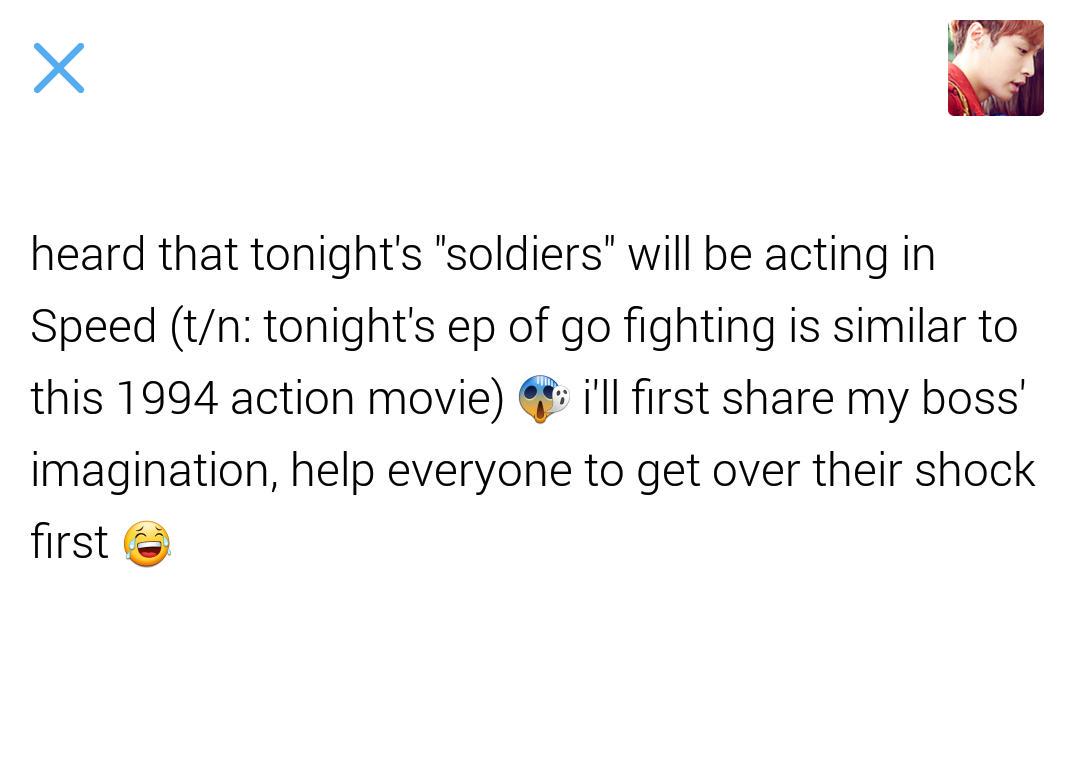Click the year "1994" in the text

(166, 398)
